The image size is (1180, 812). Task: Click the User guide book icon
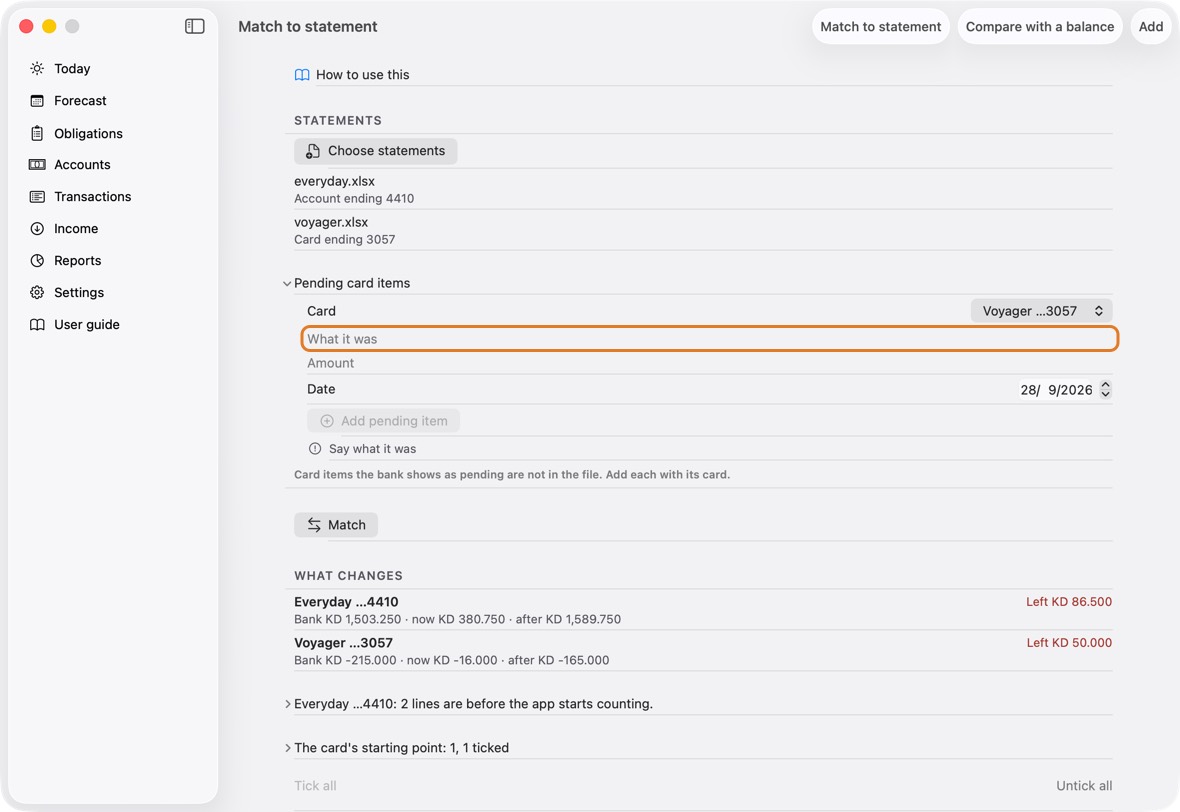click(37, 324)
